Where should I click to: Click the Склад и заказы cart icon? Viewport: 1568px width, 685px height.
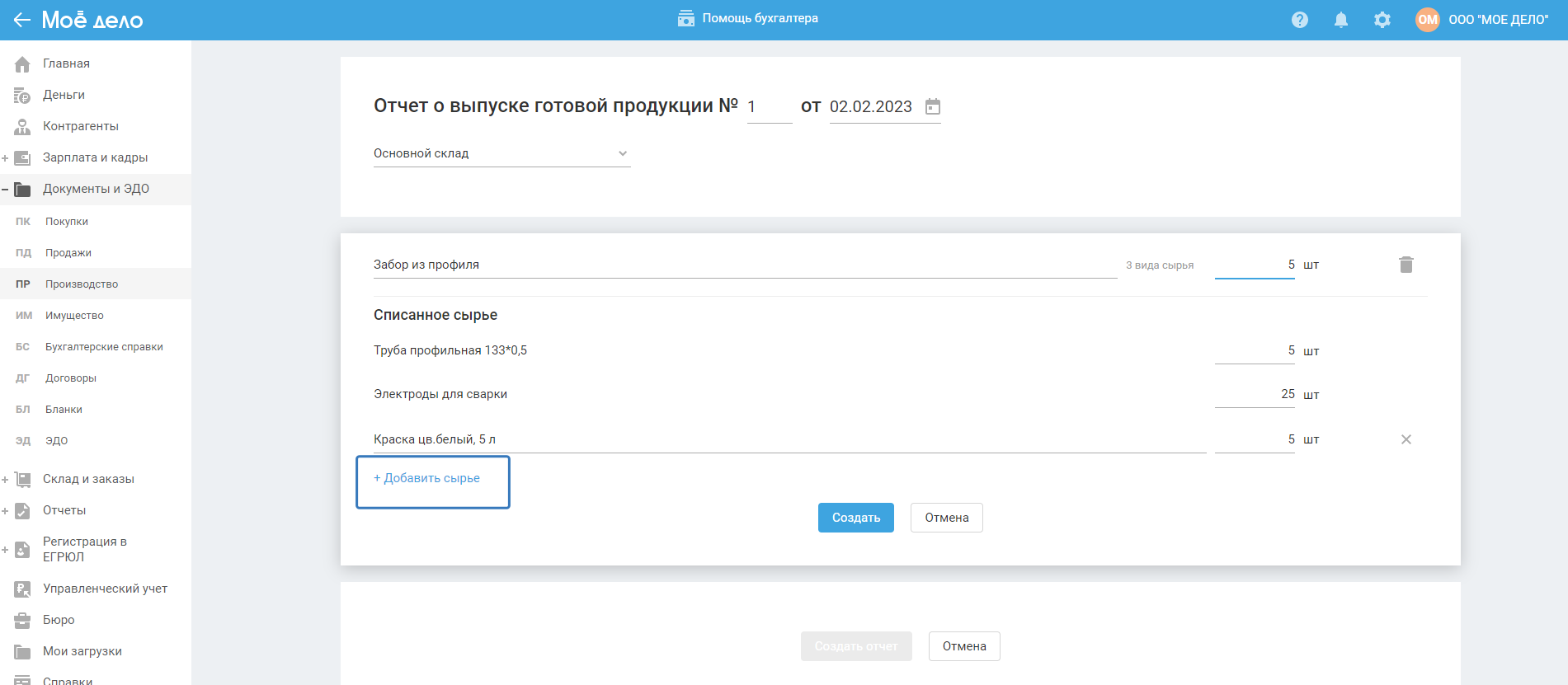click(x=22, y=479)
